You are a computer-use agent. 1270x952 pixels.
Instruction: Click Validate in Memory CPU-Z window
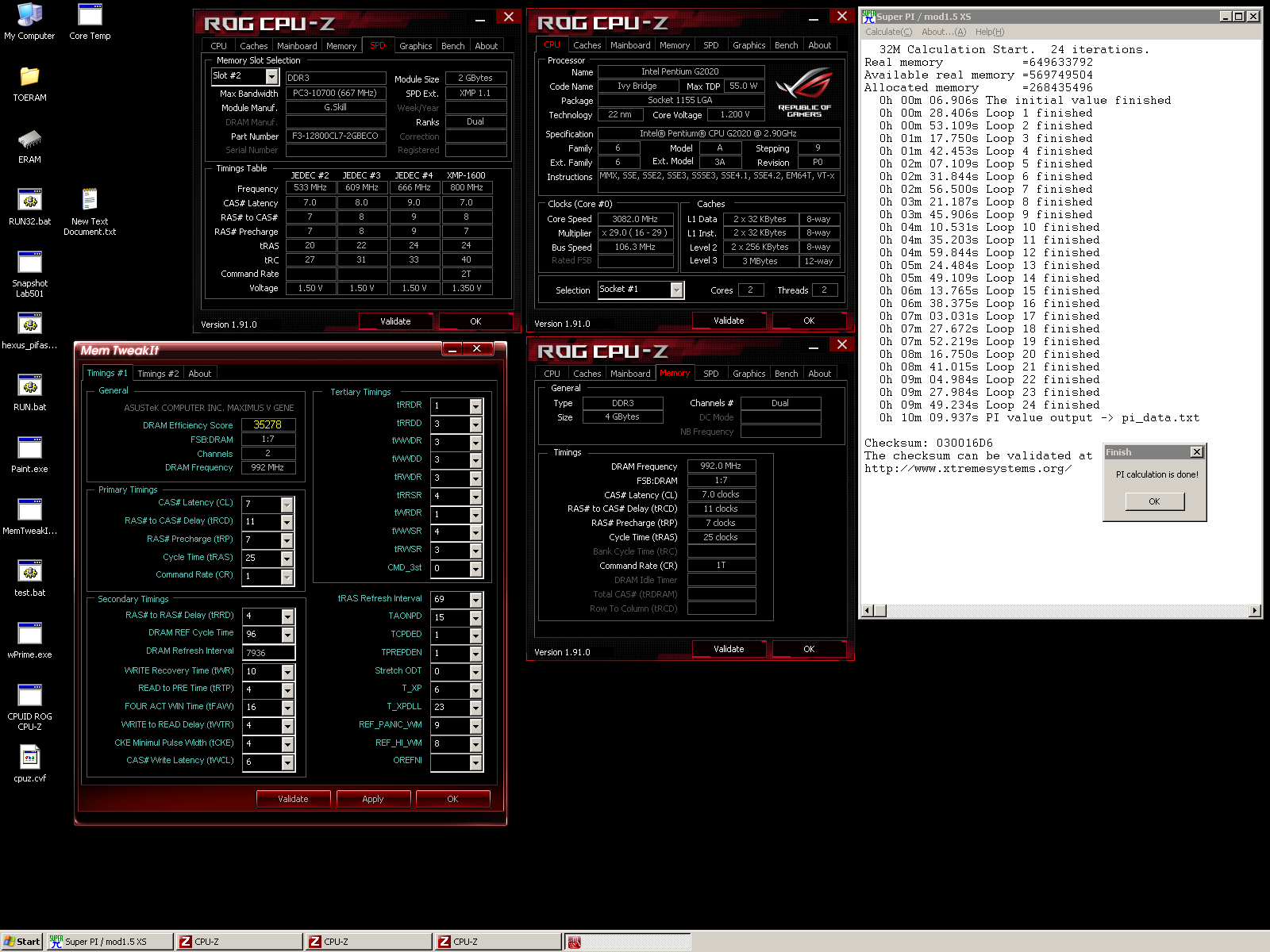729,649
